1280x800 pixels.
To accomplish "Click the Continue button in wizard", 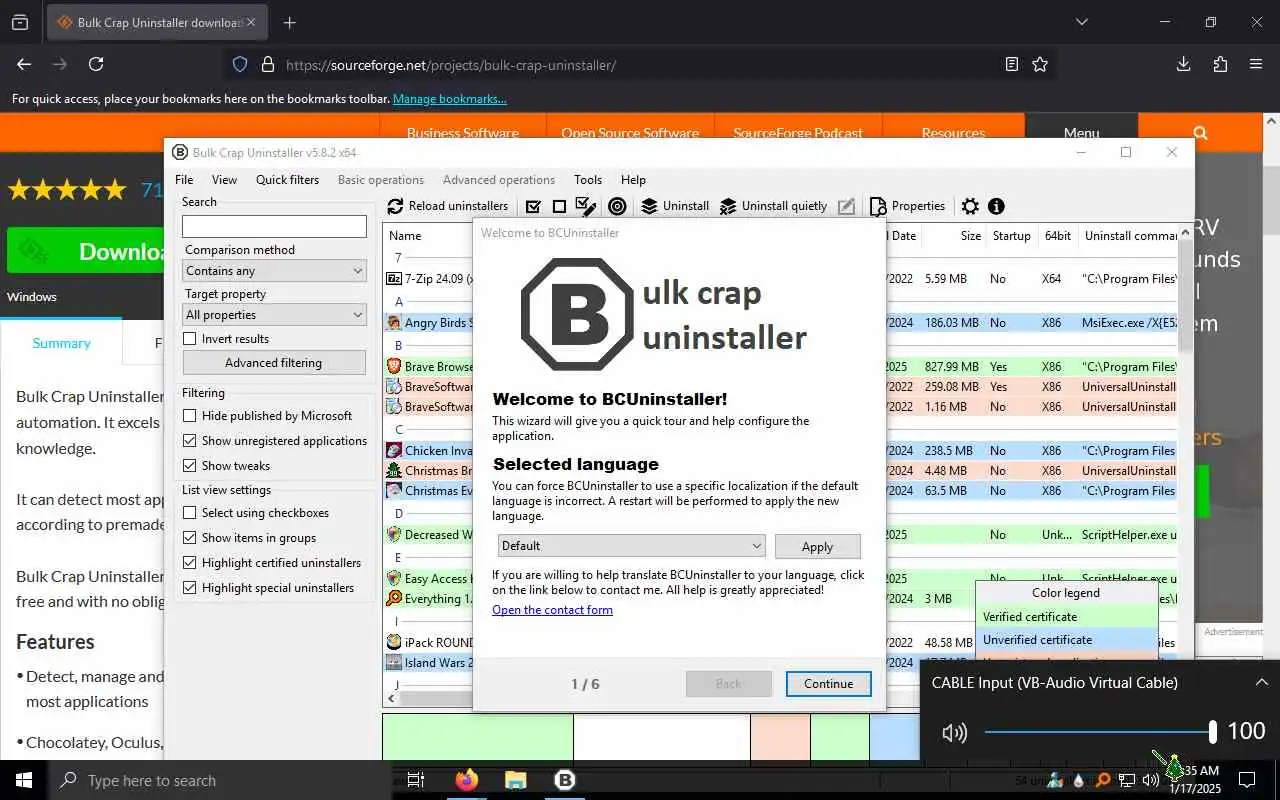I will pos(828,684).
